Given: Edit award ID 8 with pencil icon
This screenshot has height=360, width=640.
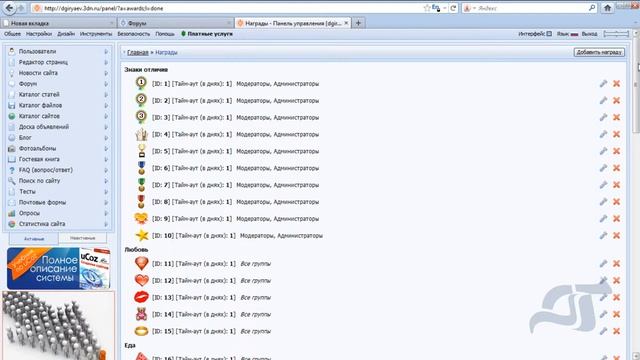Looking at the screenshot, I should [603, 202].
